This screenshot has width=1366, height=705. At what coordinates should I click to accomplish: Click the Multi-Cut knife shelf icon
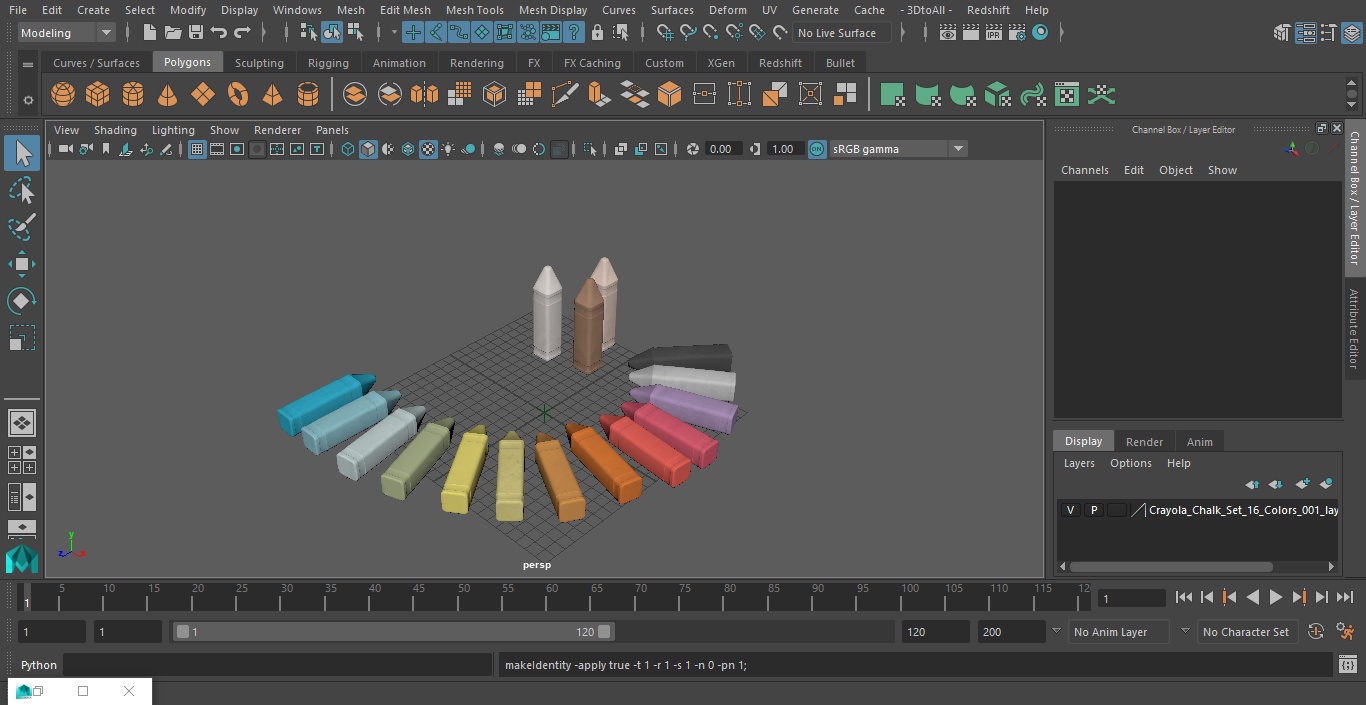tap(564, 95)
